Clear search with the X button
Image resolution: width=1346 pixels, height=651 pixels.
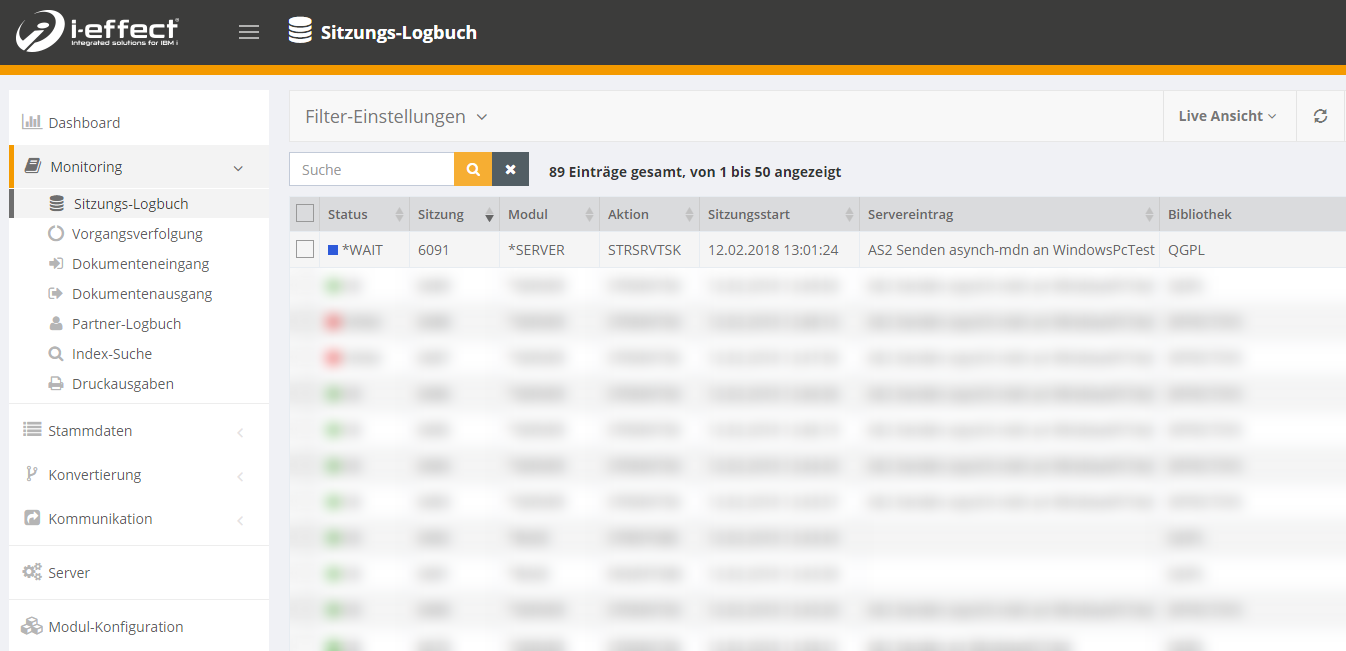pos(510,170)
